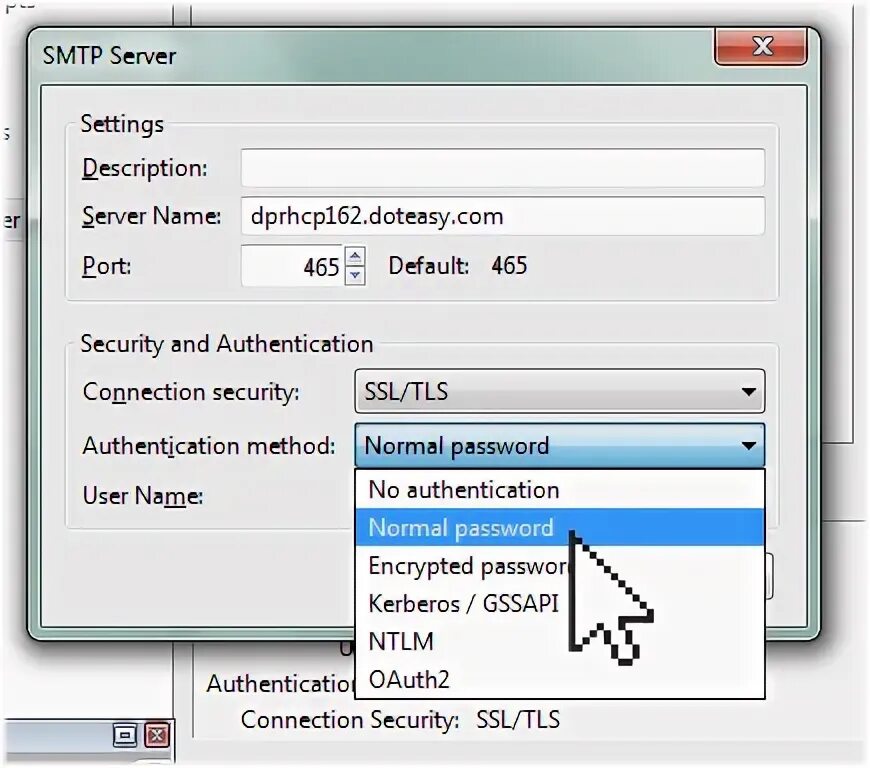
Task: Click the Server Name field
Action: coord(503,216)
